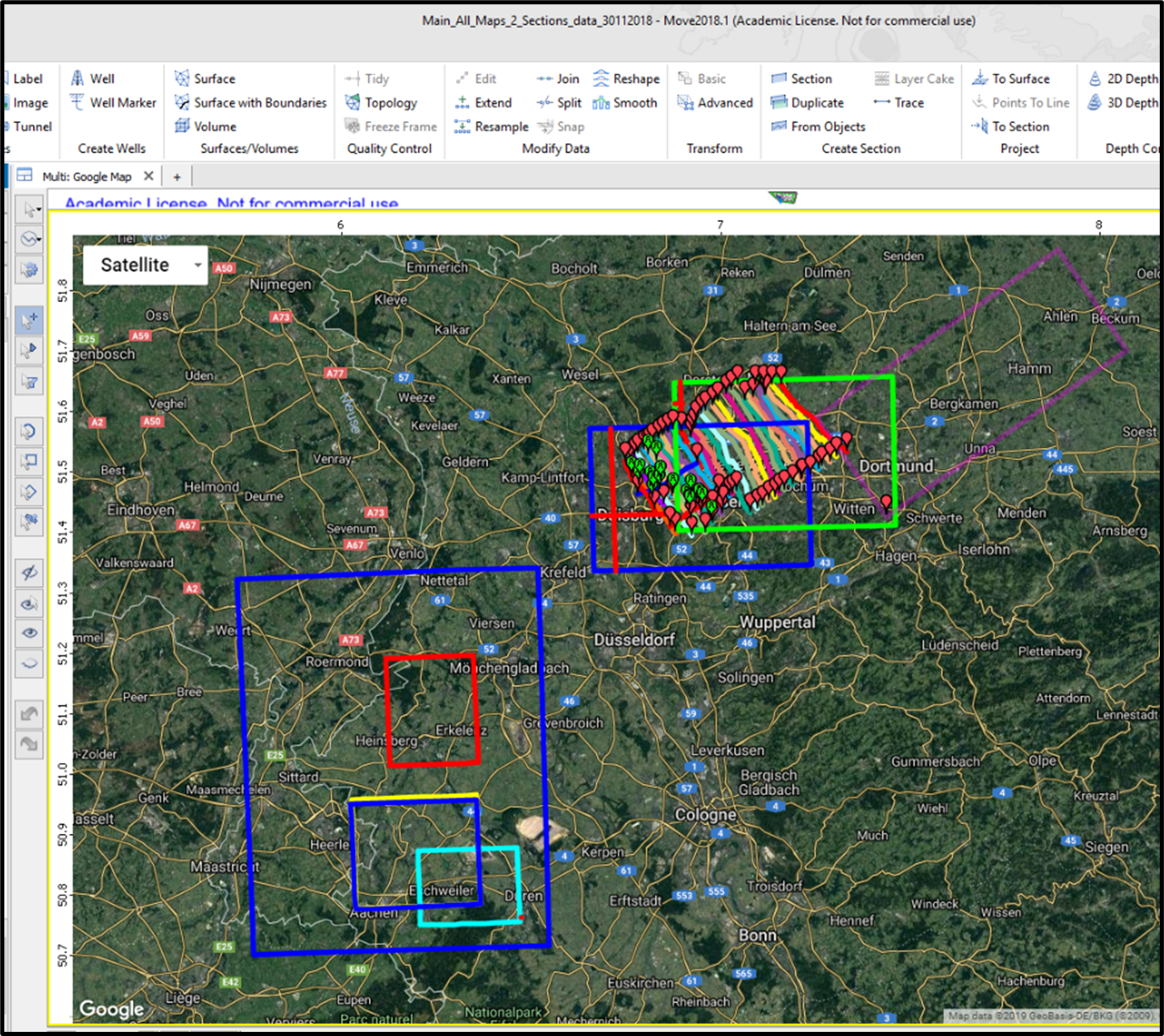This screenshot has width=1164, height=1036.
Task: Select the Well creation tool
Action: point(93,79)
